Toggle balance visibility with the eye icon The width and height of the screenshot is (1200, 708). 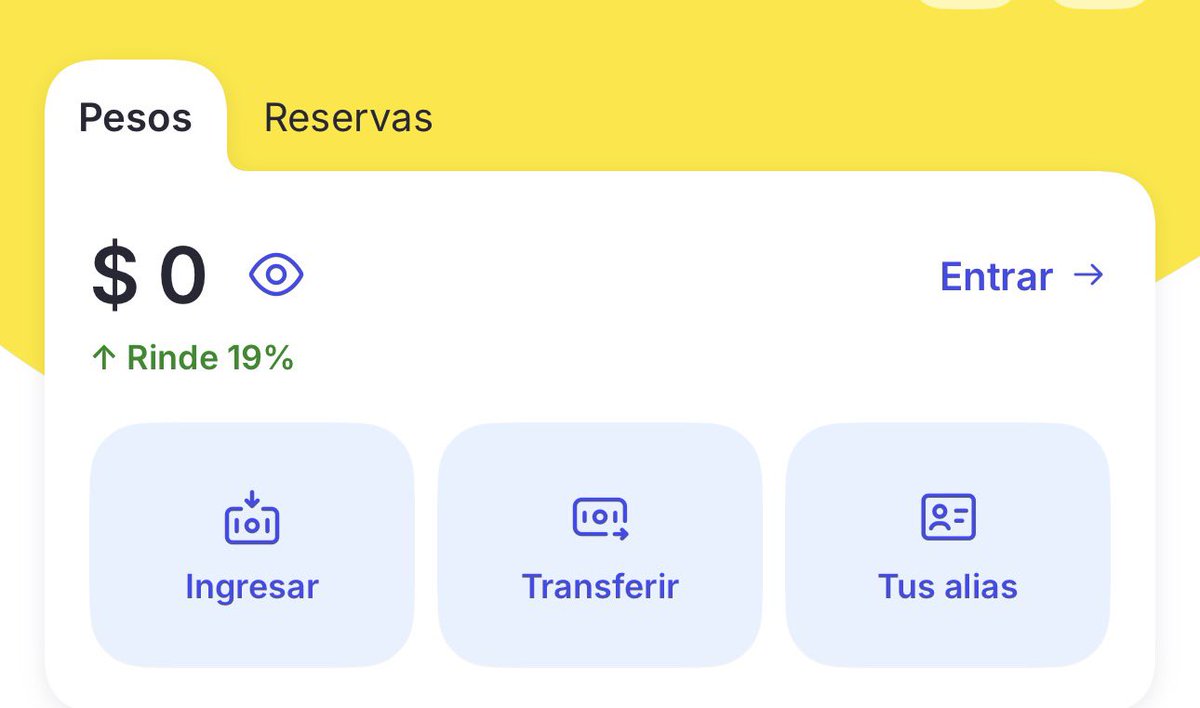click(276, 275)
